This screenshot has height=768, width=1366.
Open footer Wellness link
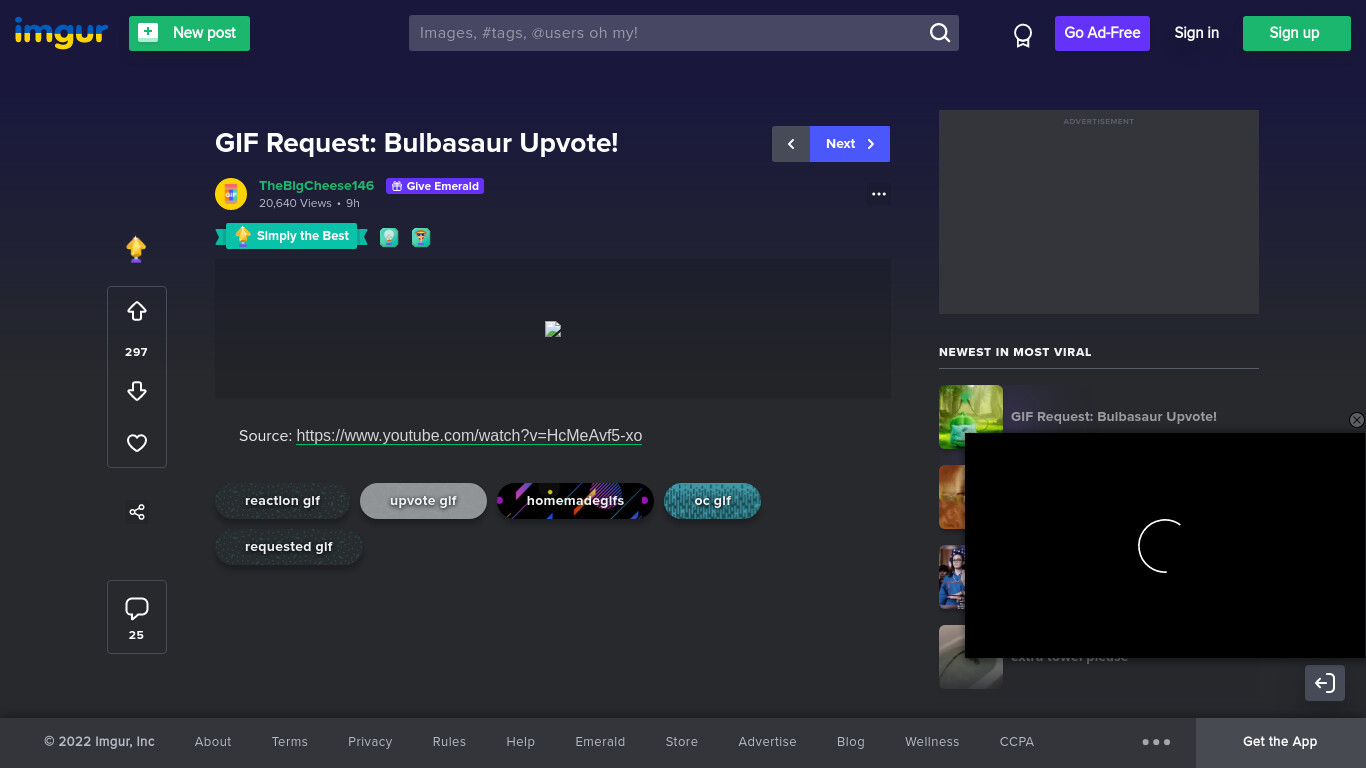932,742
